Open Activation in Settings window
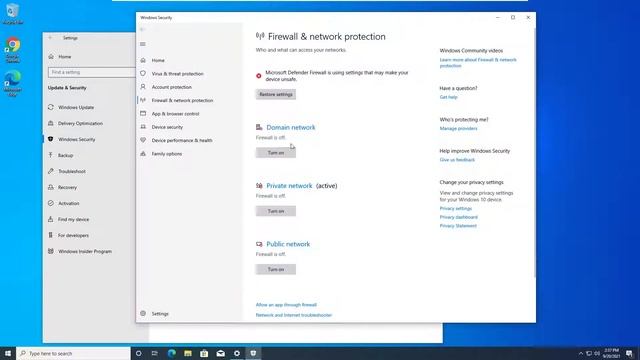The height and width of the screenshot is (360, 640). (x=69, y=203)
